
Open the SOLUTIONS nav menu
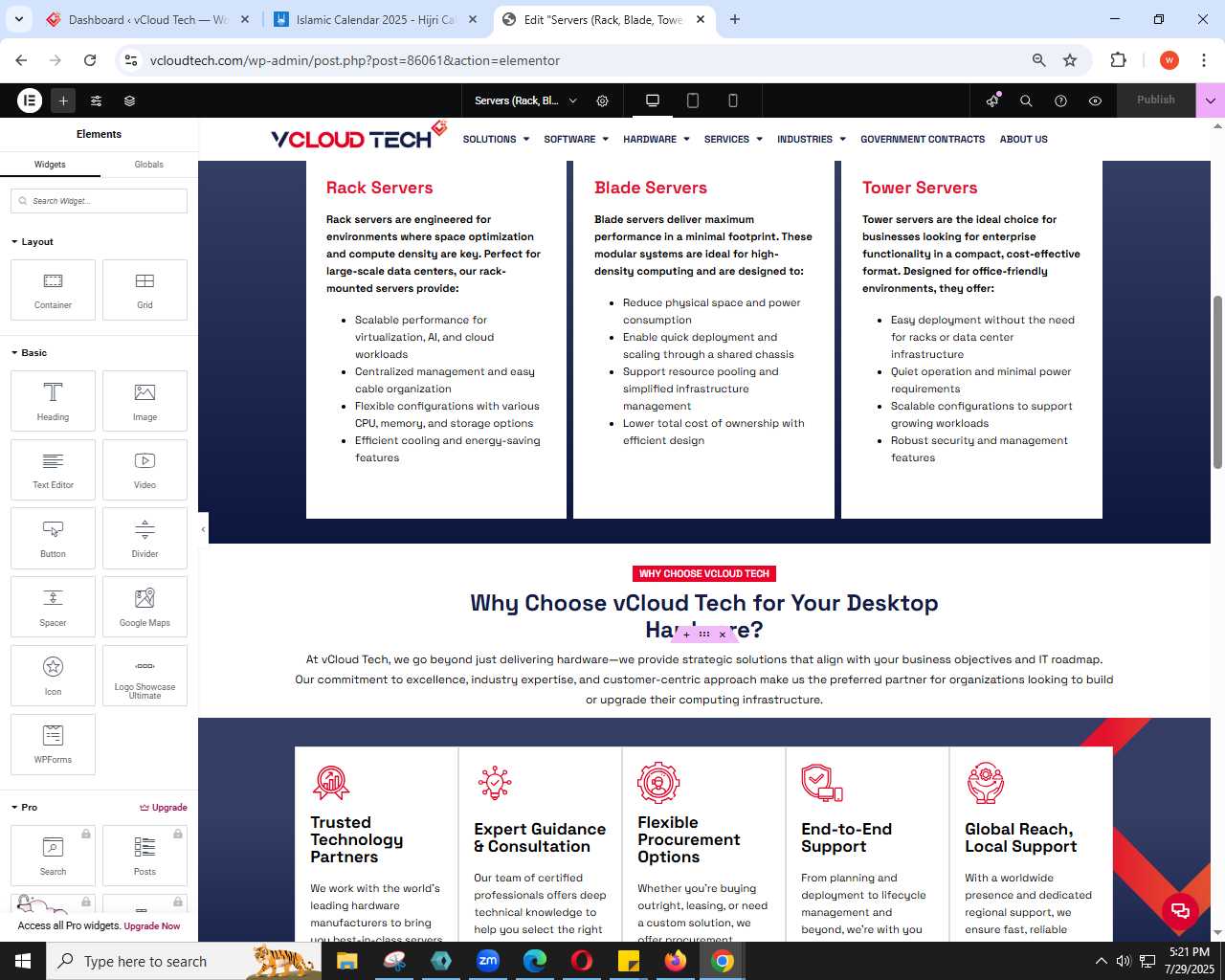tap(496, 140)
